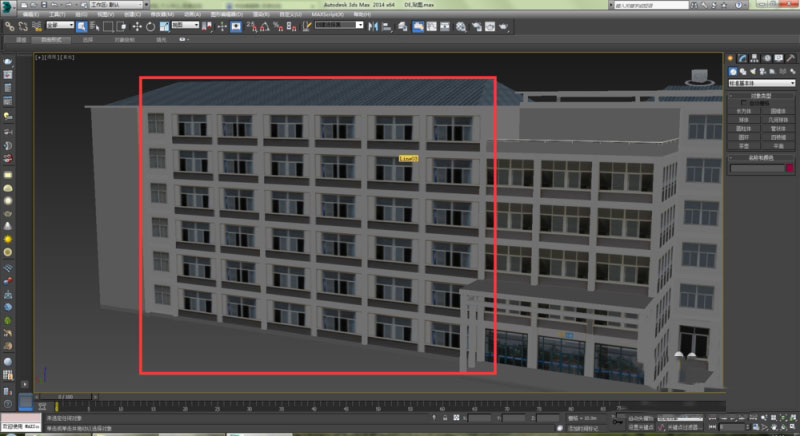Open the 标准基本体 primitives dropdown
Viewport: 800px width, 436px height.
click(x=762, y=83)
